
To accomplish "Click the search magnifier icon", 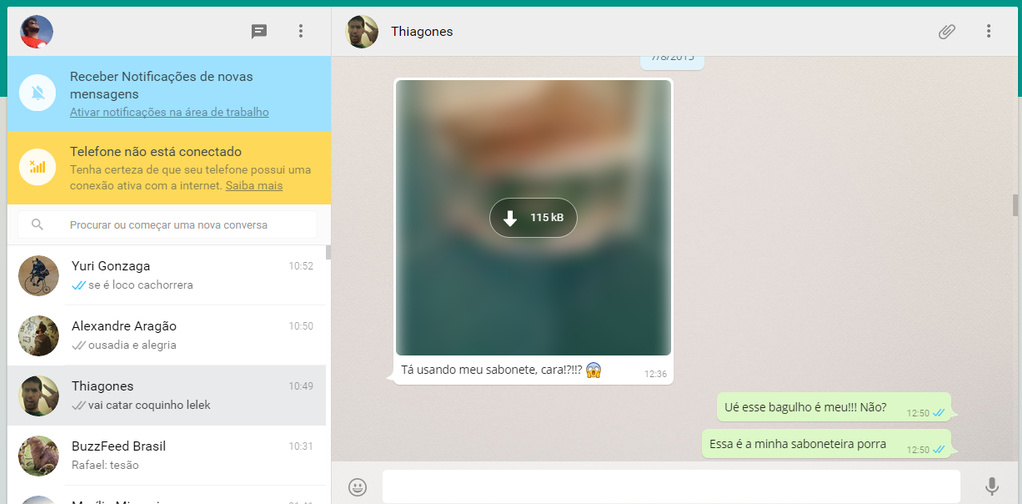I will tap(37, 224).
